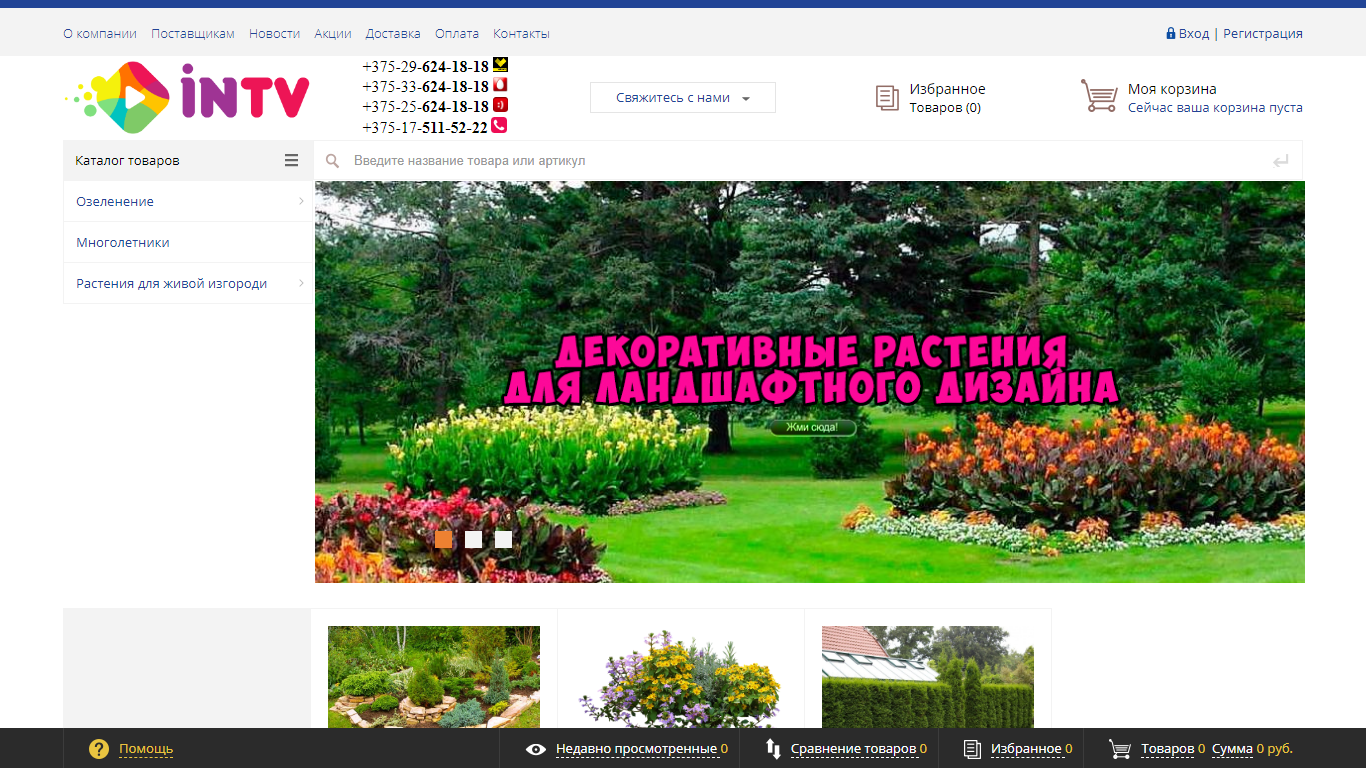Expand Растения для живой изгороди arrow
Image resolution: width=1366 pixels, height=768 pixels.
coord(301,283)
